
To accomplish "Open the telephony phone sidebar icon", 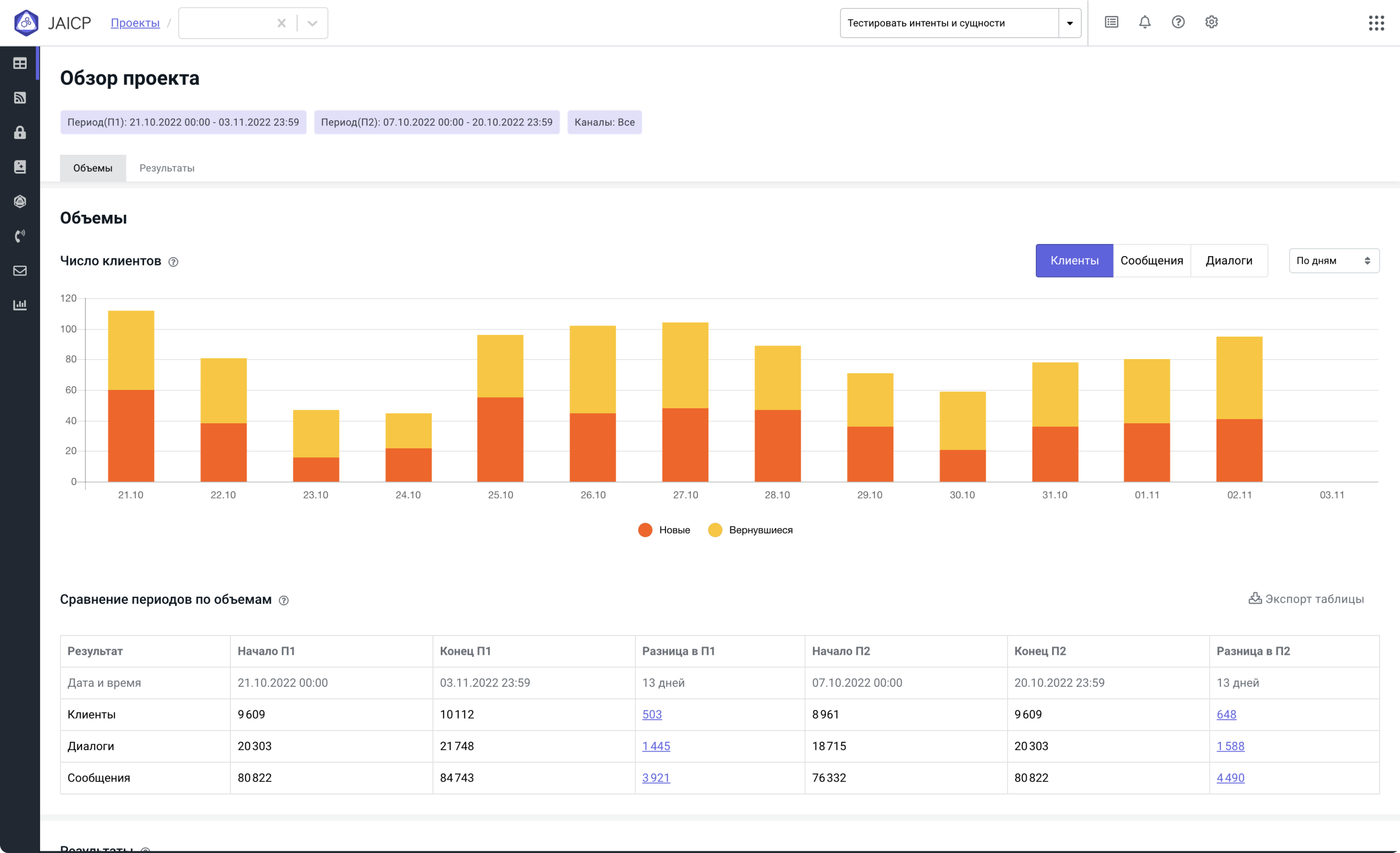I will 20,236.
